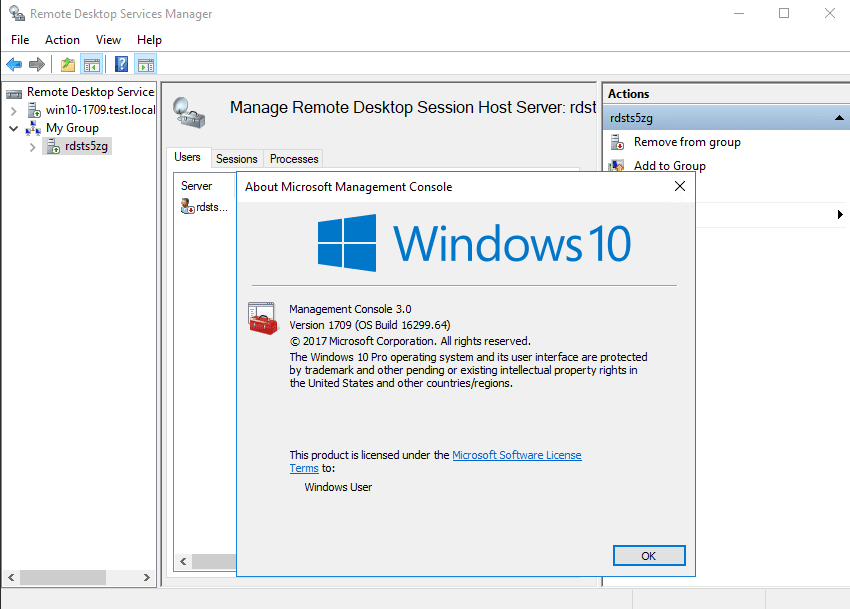The height and width of the screenshot is (609, 850).
Task: Click the Remove from group icon
Action: 617,142
